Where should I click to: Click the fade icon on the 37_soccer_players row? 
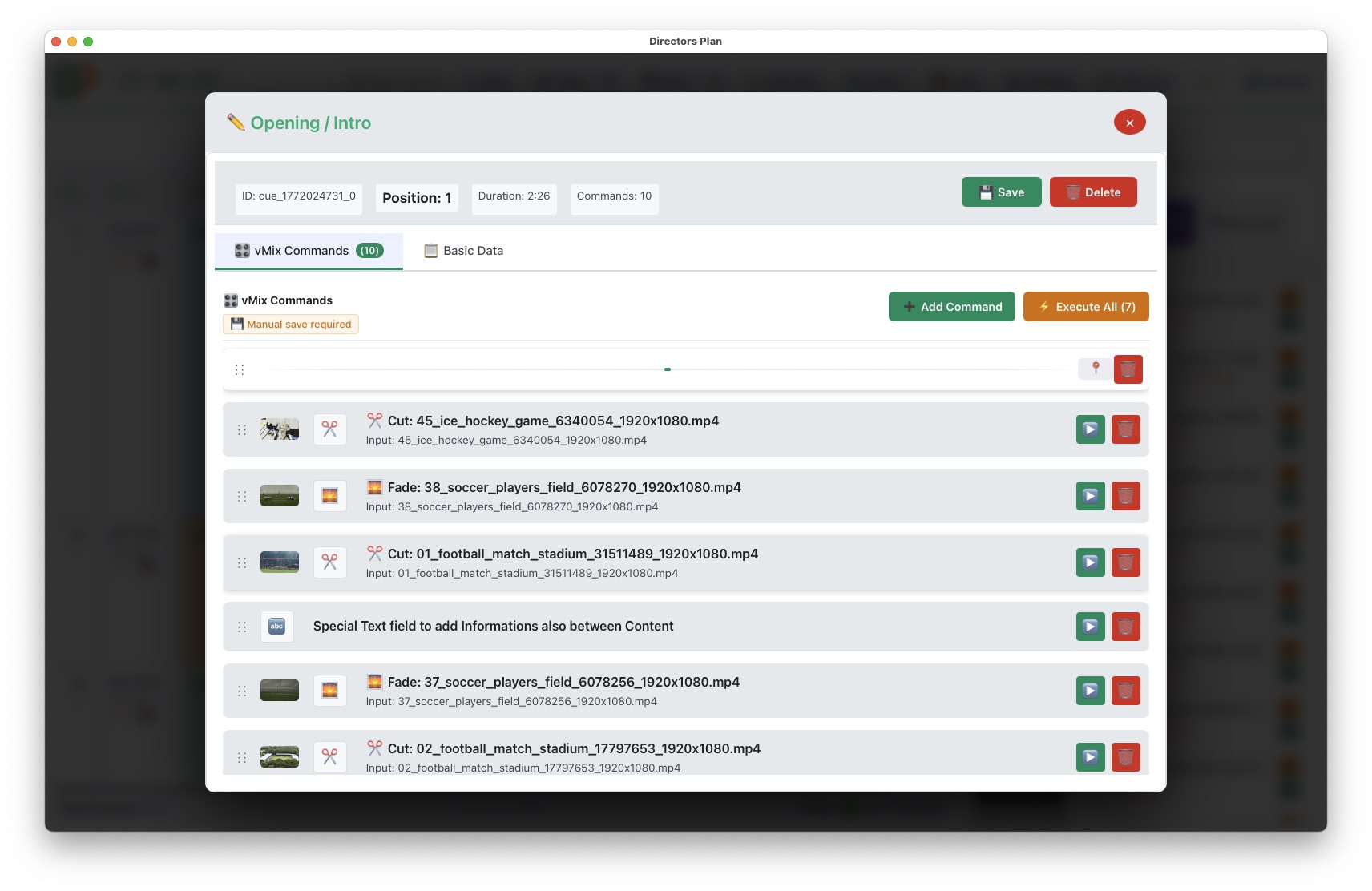click(x=329, y=690)
